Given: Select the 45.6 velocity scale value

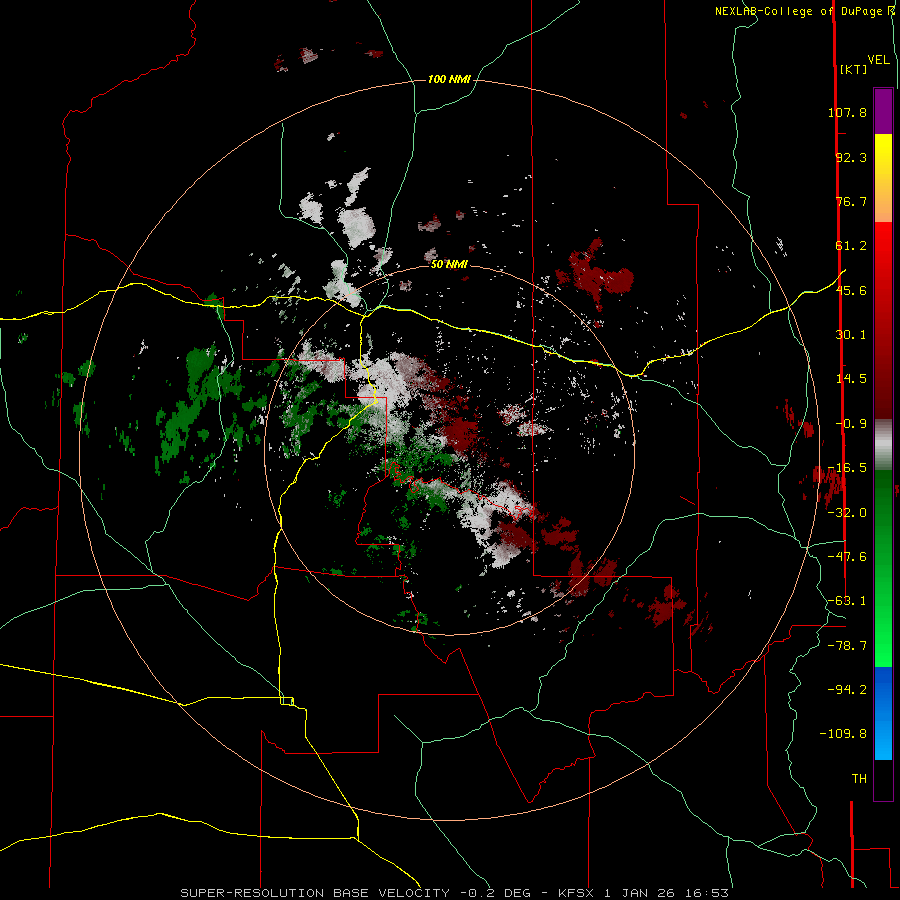Looking at the screenshot, I should click(x=851, y=290).
